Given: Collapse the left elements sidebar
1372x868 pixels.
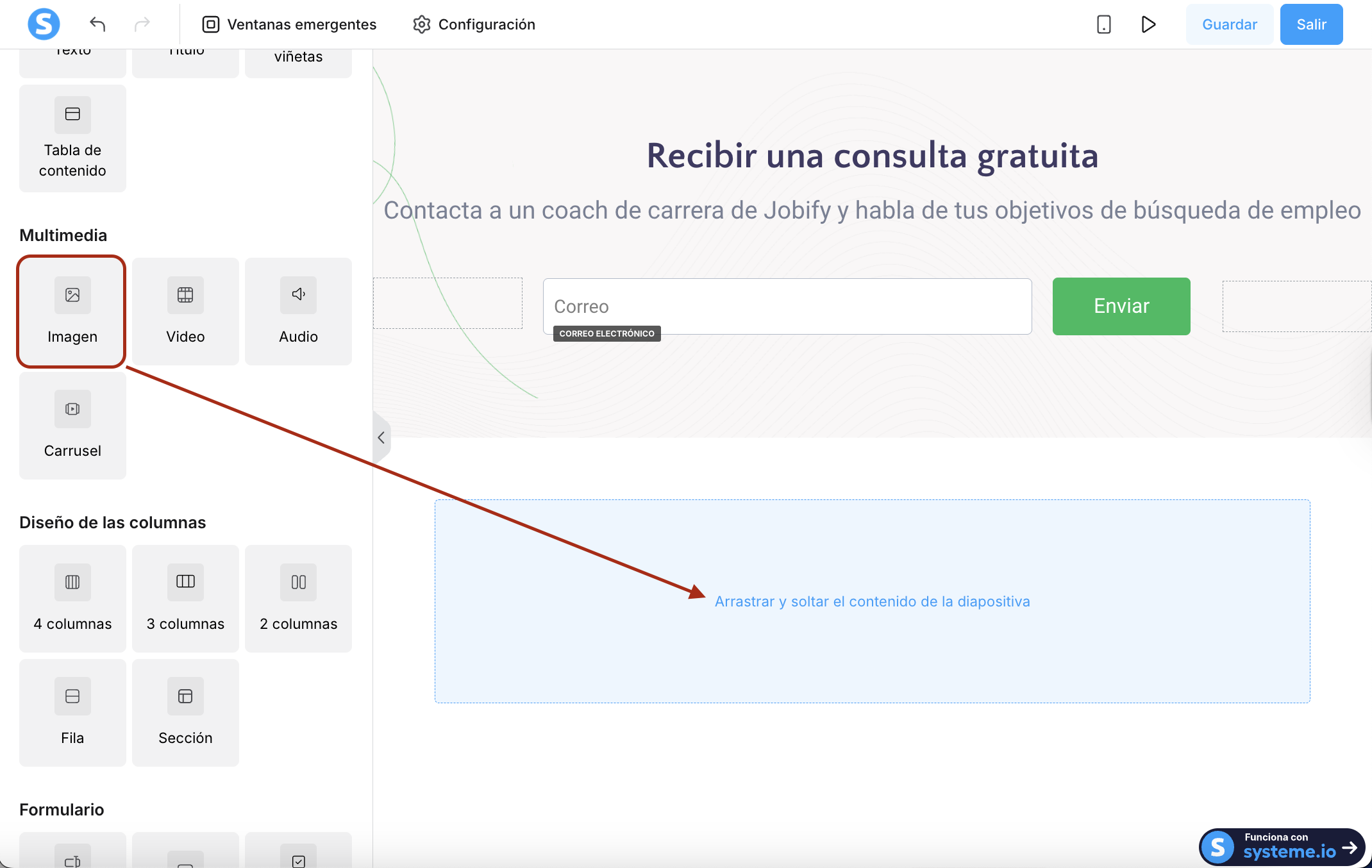Looking at the screenshot, I should pos(381,438).
